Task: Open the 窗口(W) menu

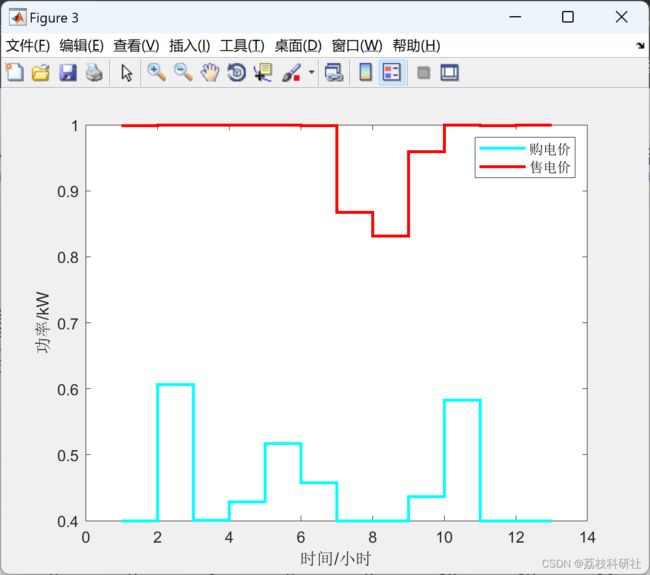Action: [x=357, y=46]
